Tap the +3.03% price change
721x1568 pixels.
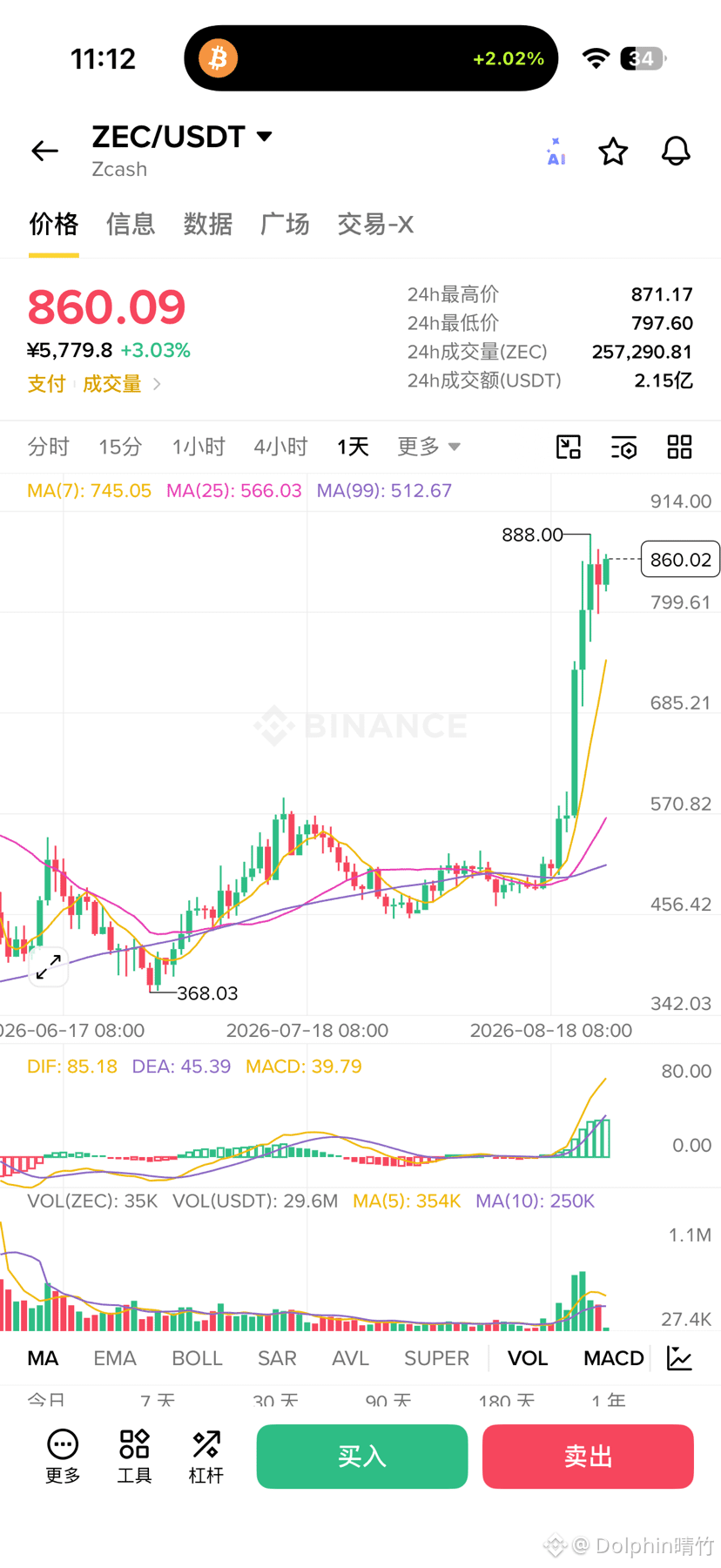tap(155, 350)
